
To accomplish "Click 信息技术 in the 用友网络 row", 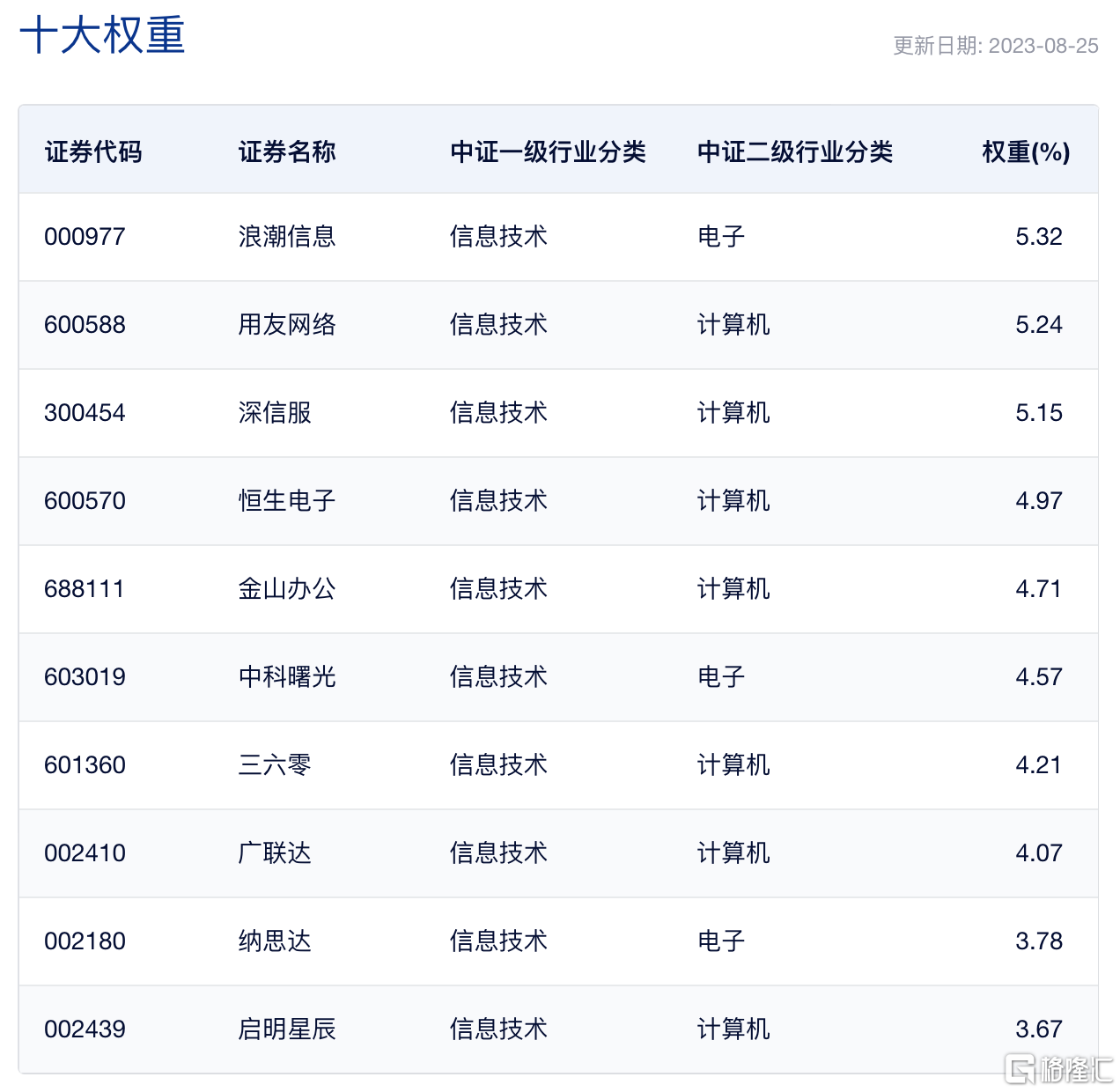I will 498,325.
